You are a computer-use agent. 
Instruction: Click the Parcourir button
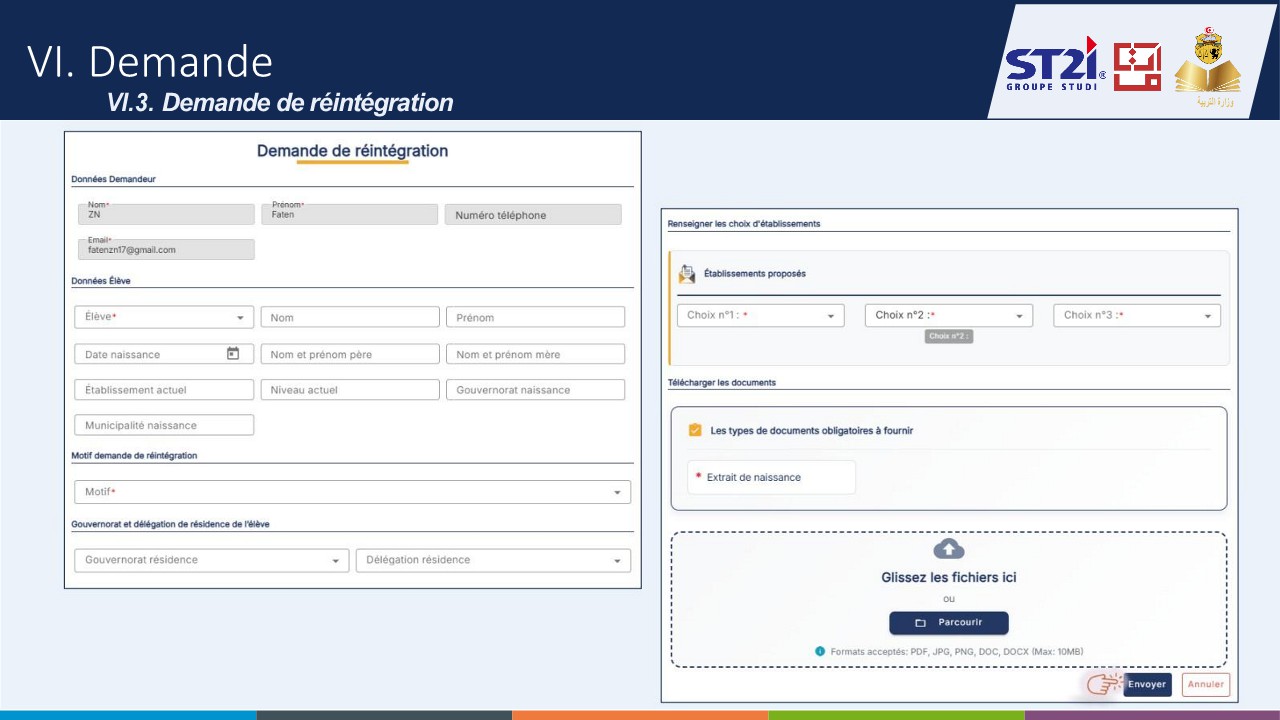pyautogui.click(x=949, y=623)
